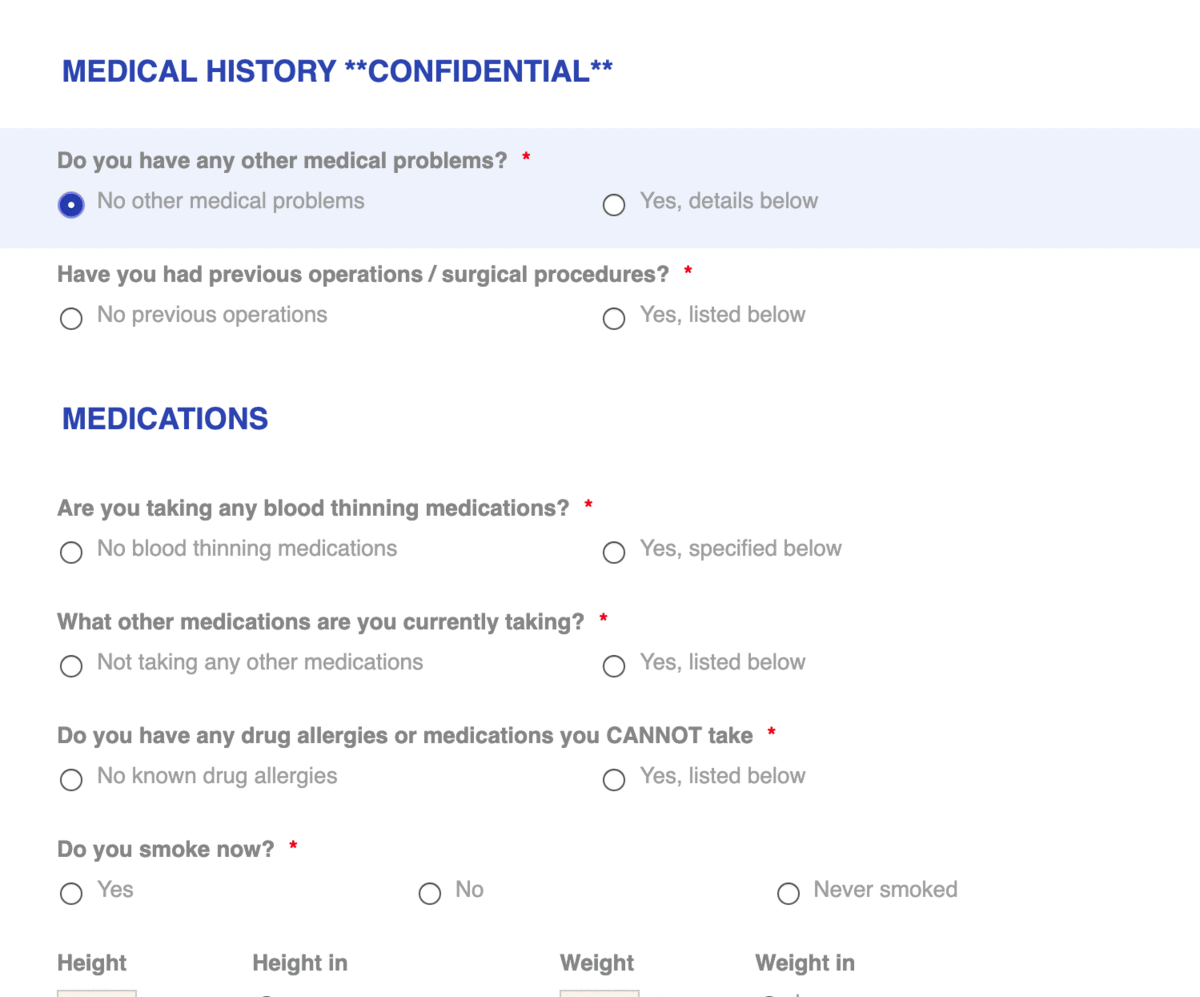1200x997 pixels.
Task: Select the Height in unit radio button
Action: (263, 994)
